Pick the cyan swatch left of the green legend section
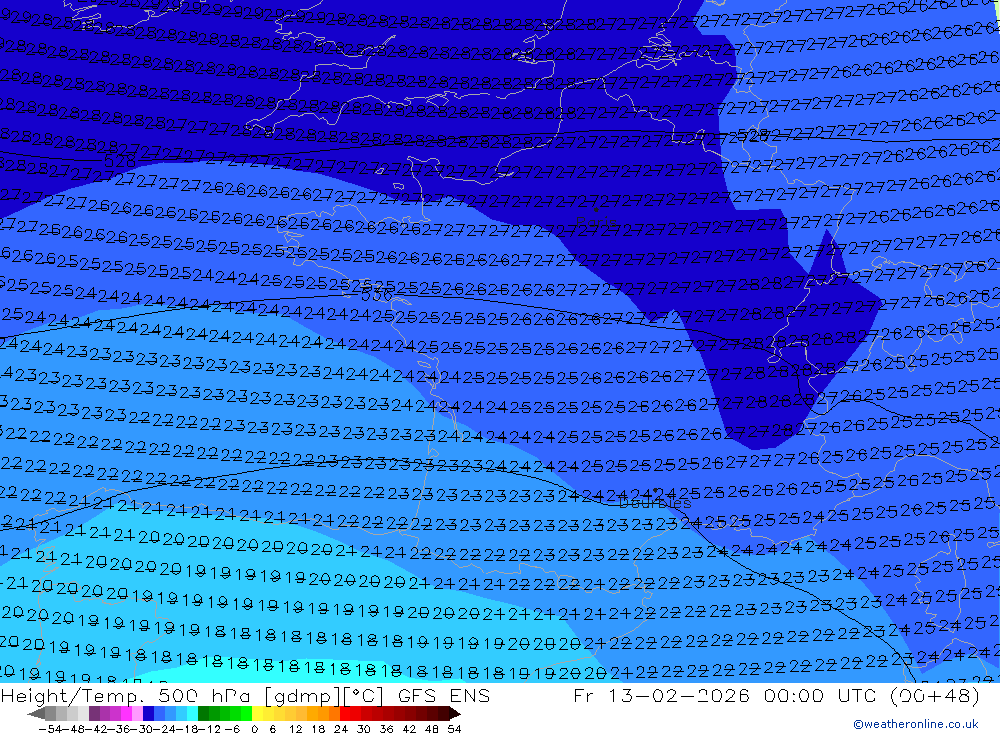 coord(192,713)
